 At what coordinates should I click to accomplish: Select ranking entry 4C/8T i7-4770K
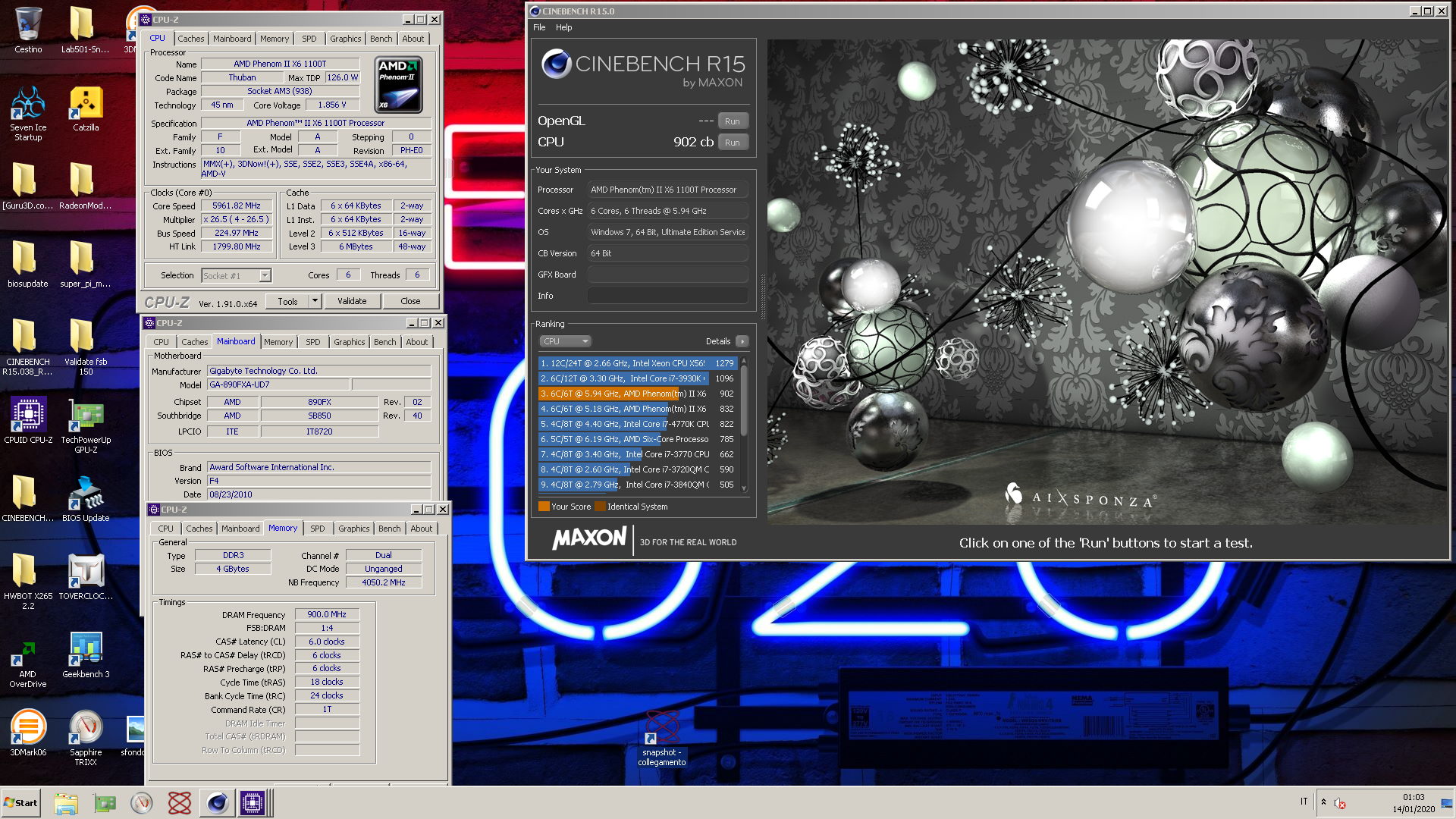637,424
